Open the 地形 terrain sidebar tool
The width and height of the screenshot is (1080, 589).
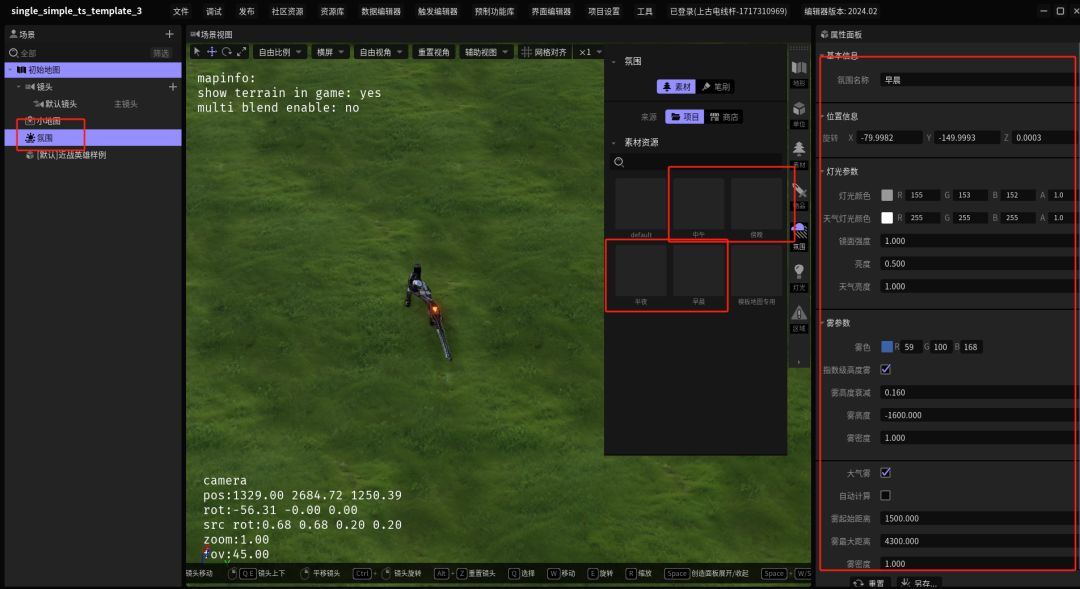[799, 72]
